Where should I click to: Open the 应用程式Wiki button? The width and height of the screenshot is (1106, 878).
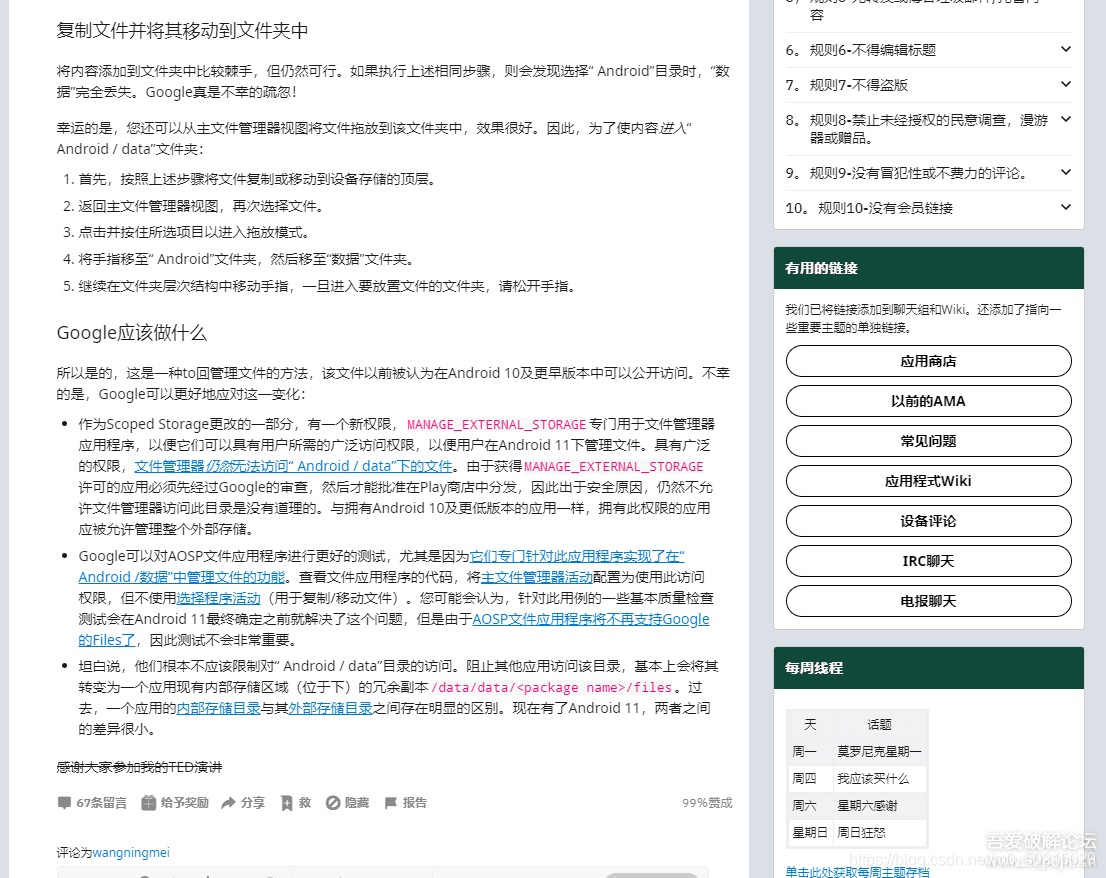928,481
